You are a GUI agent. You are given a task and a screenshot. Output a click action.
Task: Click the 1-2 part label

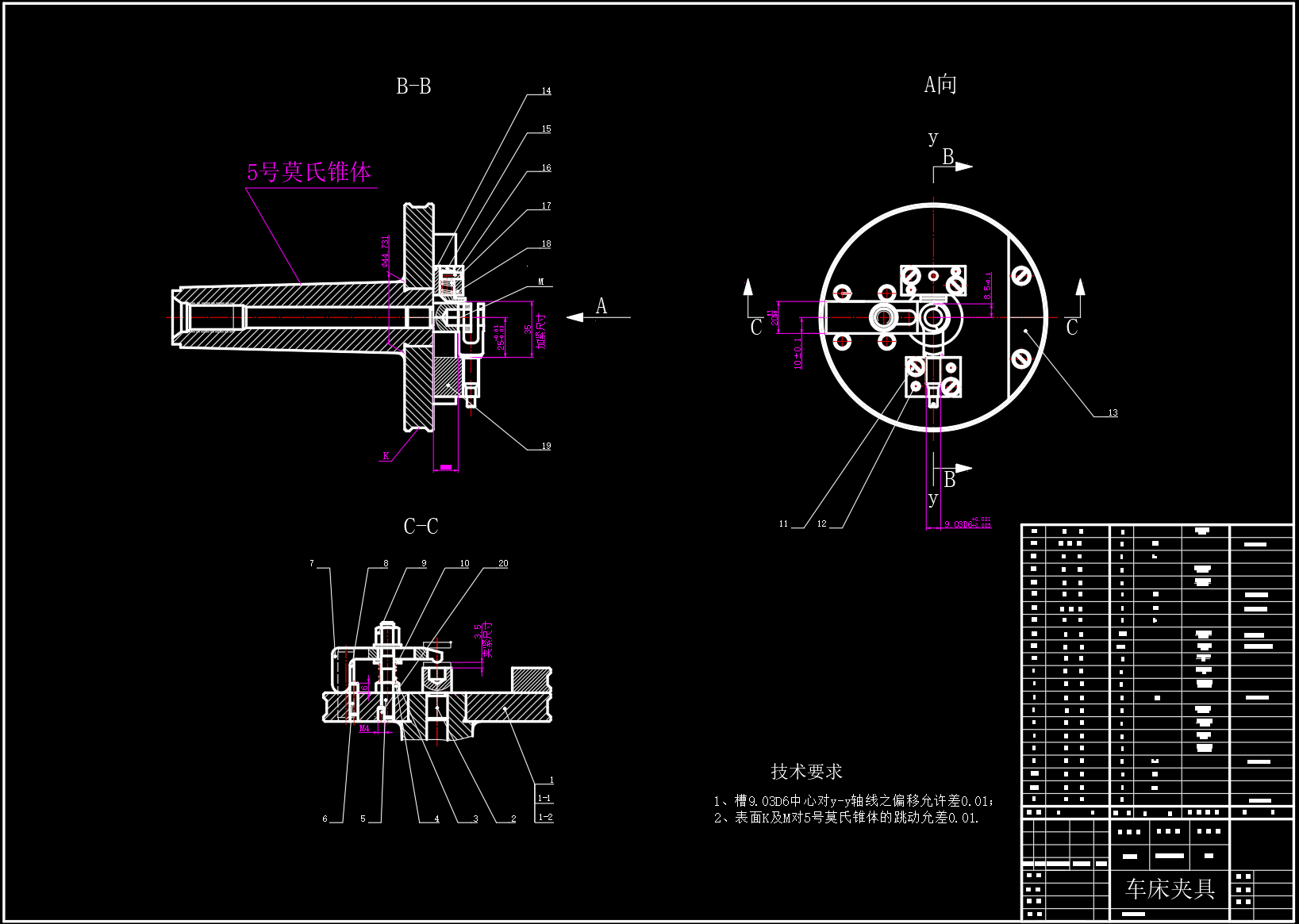(x=545, y=817)
